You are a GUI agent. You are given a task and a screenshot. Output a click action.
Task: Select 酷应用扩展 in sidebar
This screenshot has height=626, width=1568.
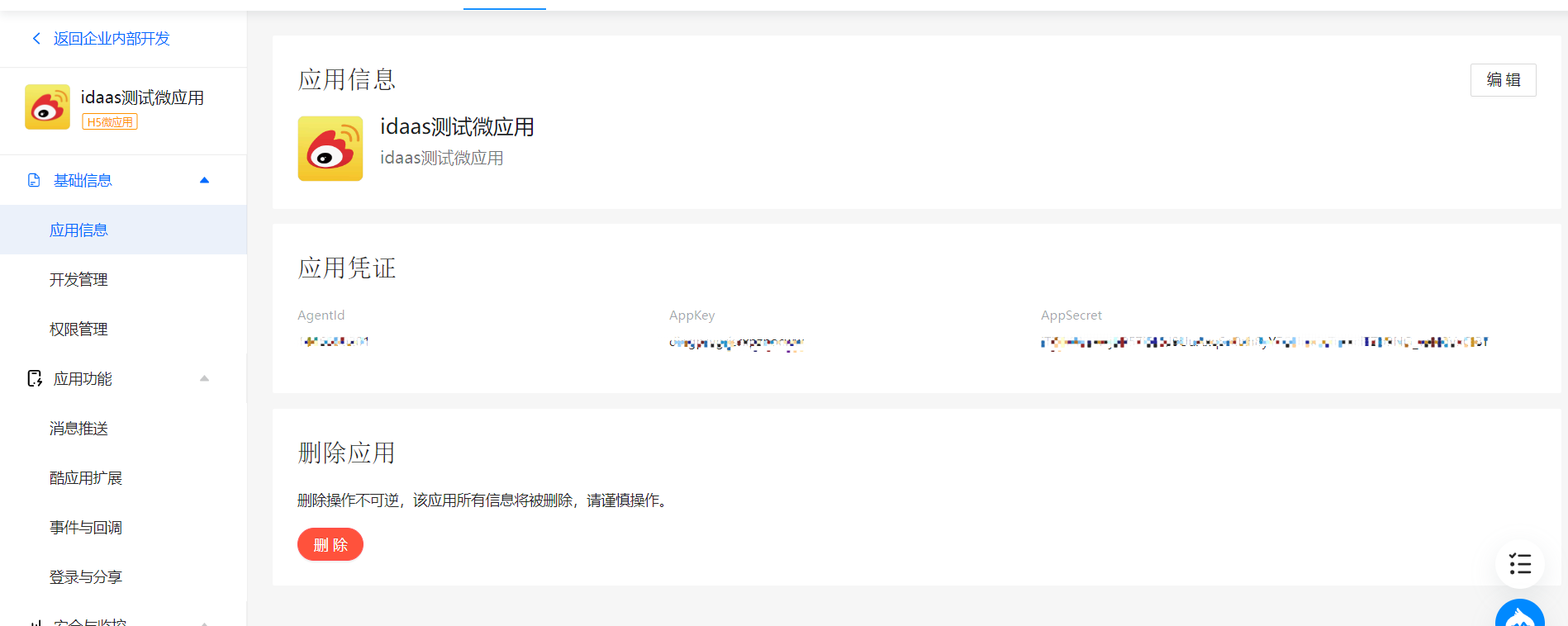86,478
